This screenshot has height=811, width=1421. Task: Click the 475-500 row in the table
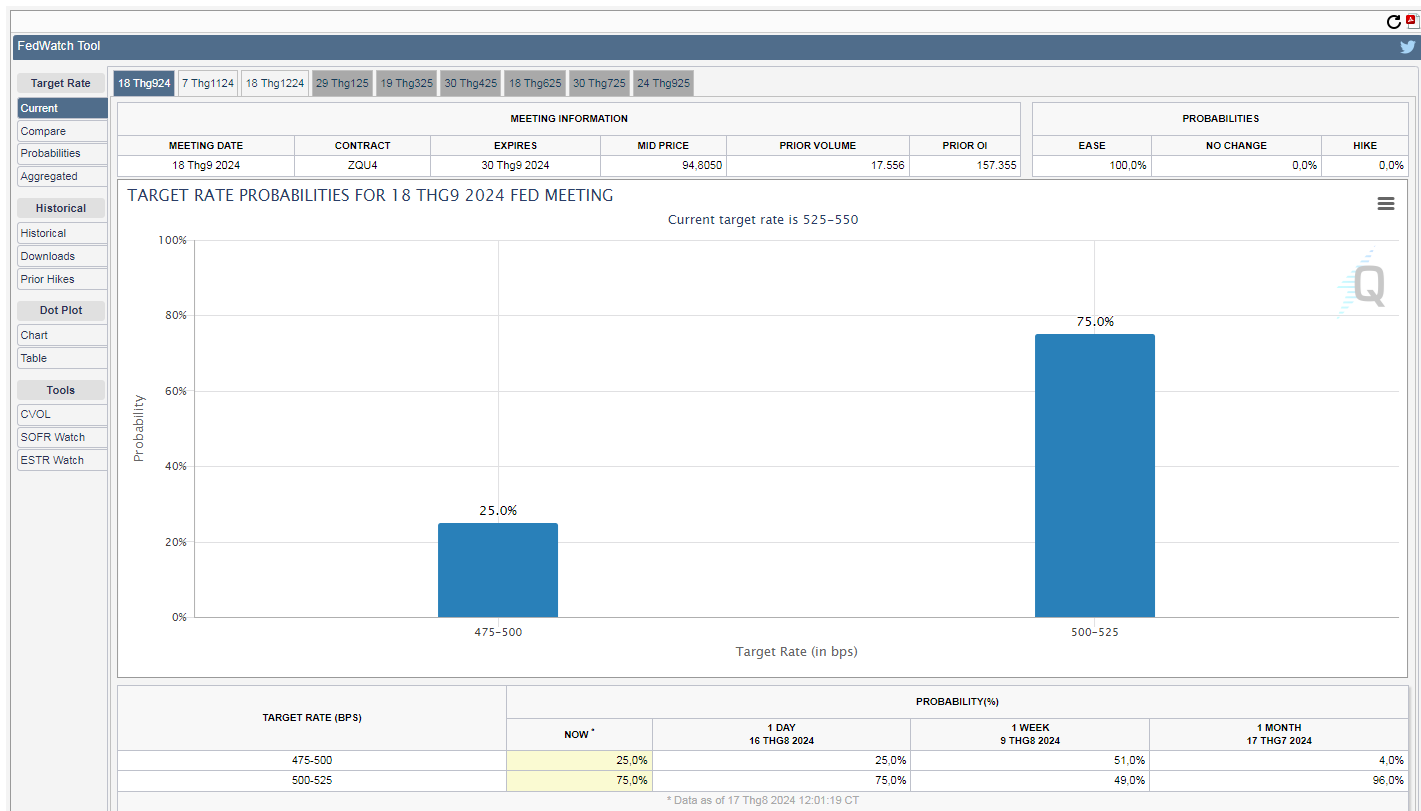(762, 760)
